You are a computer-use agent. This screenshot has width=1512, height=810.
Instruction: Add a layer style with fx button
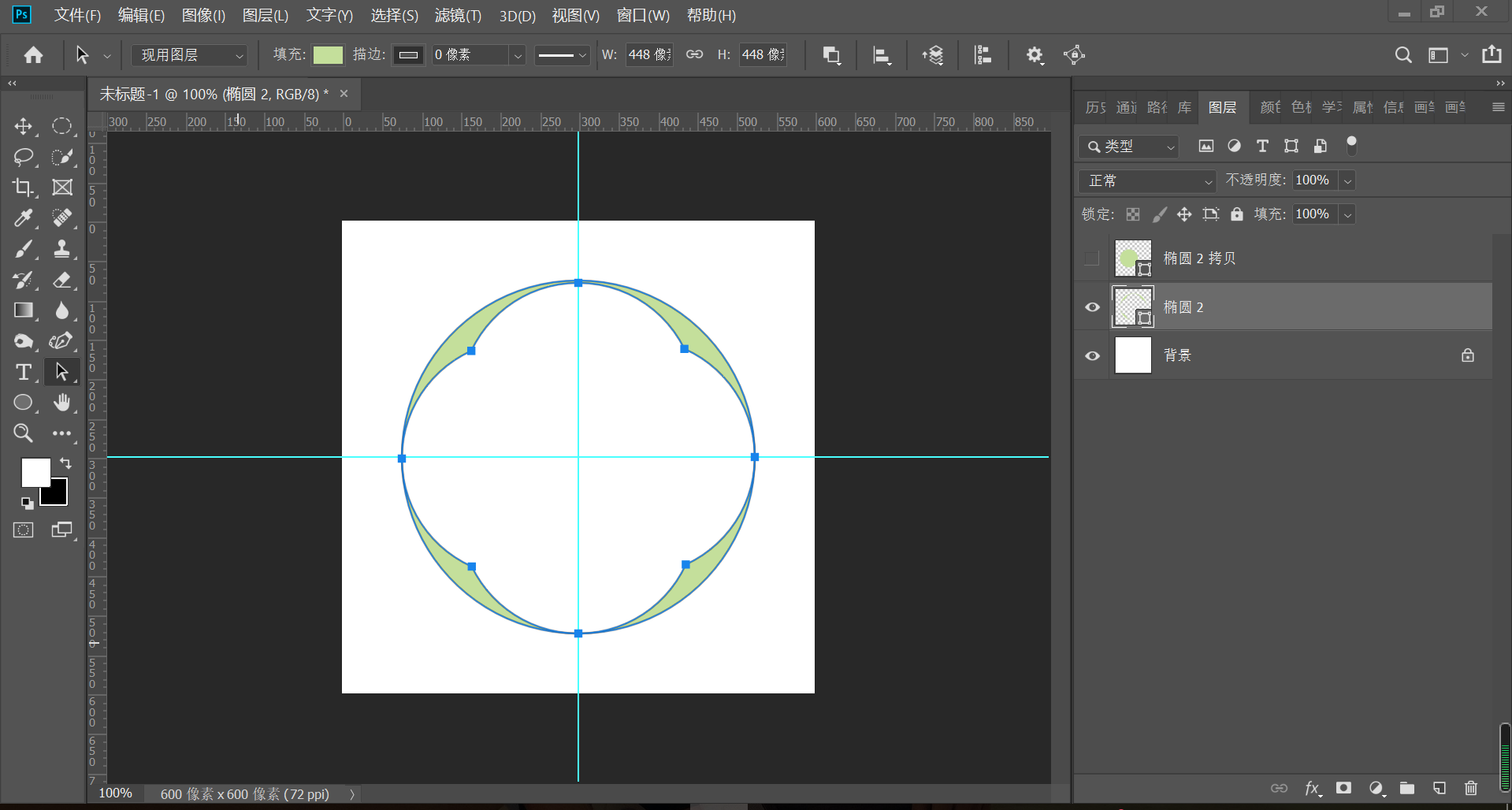click(x=1312, y=788)
